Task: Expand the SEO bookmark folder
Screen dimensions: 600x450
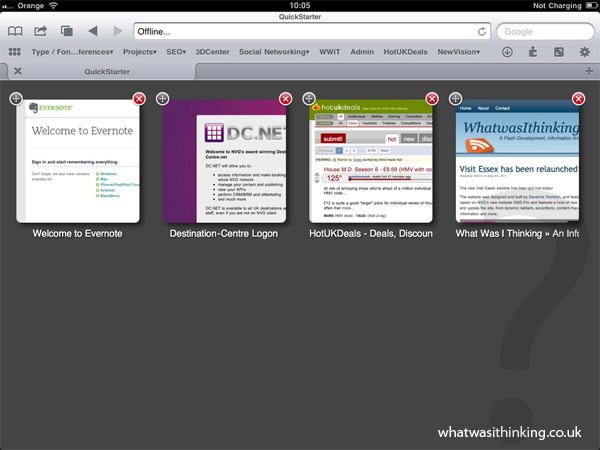Action: (176, 52)
